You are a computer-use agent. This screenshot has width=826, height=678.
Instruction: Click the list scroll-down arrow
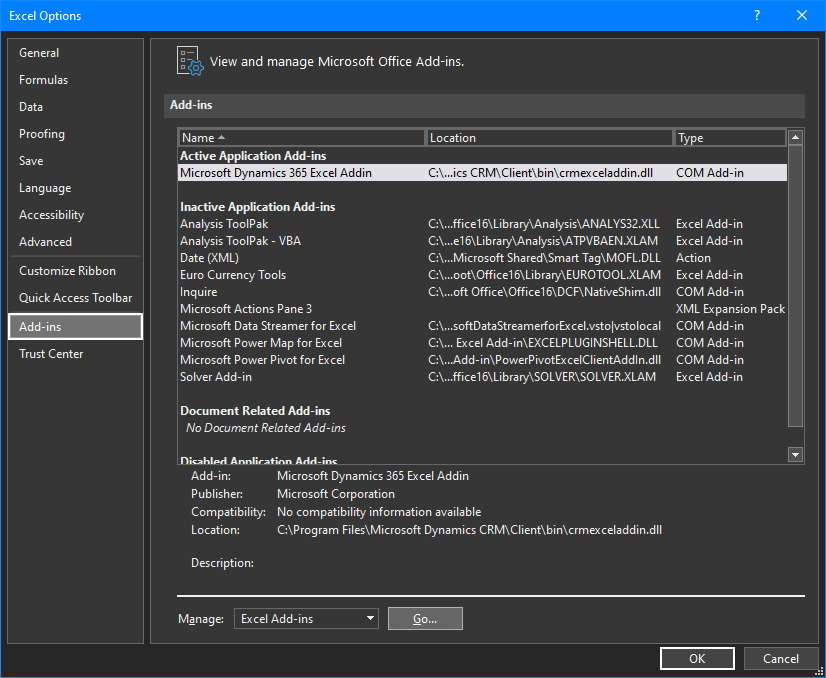[795, 454]
